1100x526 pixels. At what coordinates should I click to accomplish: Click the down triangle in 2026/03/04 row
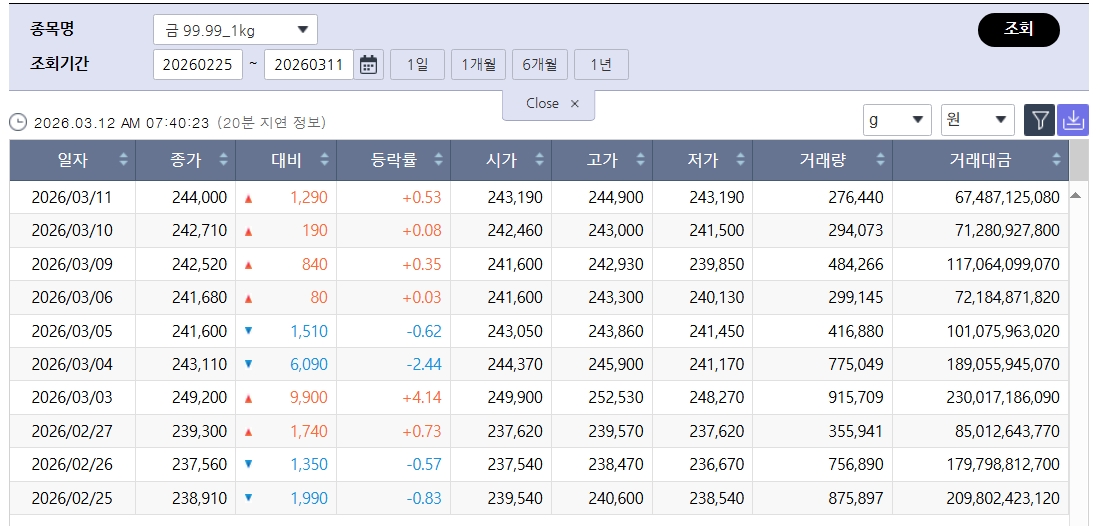point(248,364)
